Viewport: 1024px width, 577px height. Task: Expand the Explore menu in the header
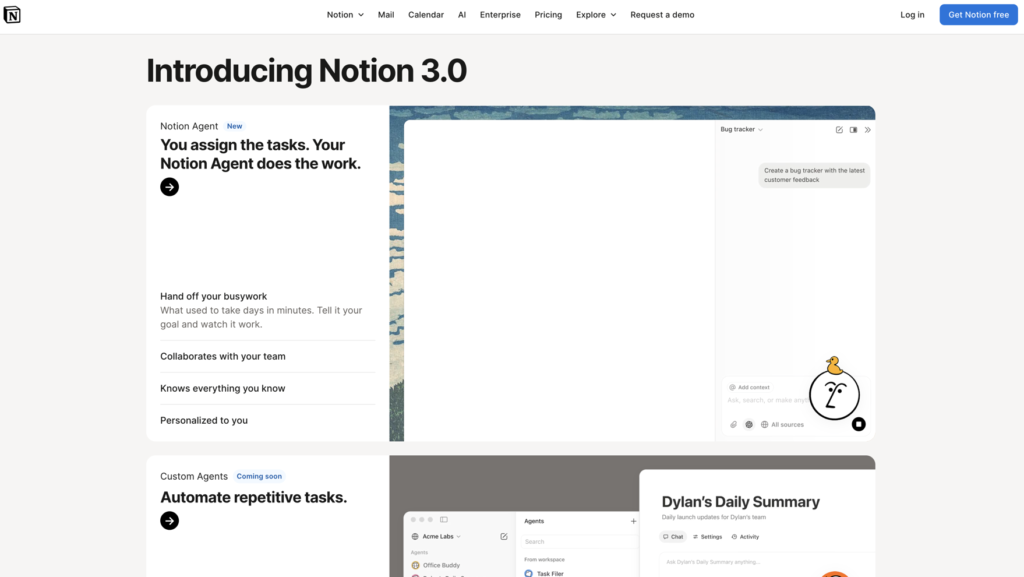[596, 15]
